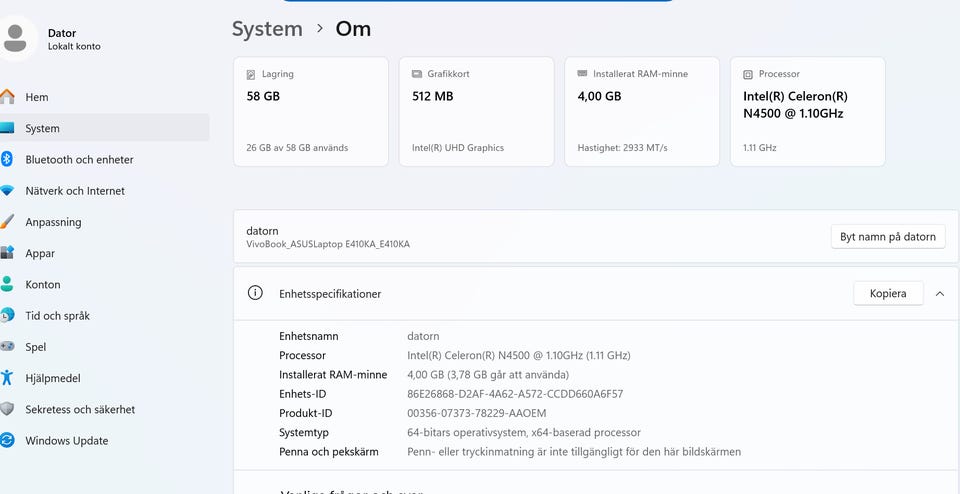Open the Spel settings page

pyautogui.click(x=36, y=347)
